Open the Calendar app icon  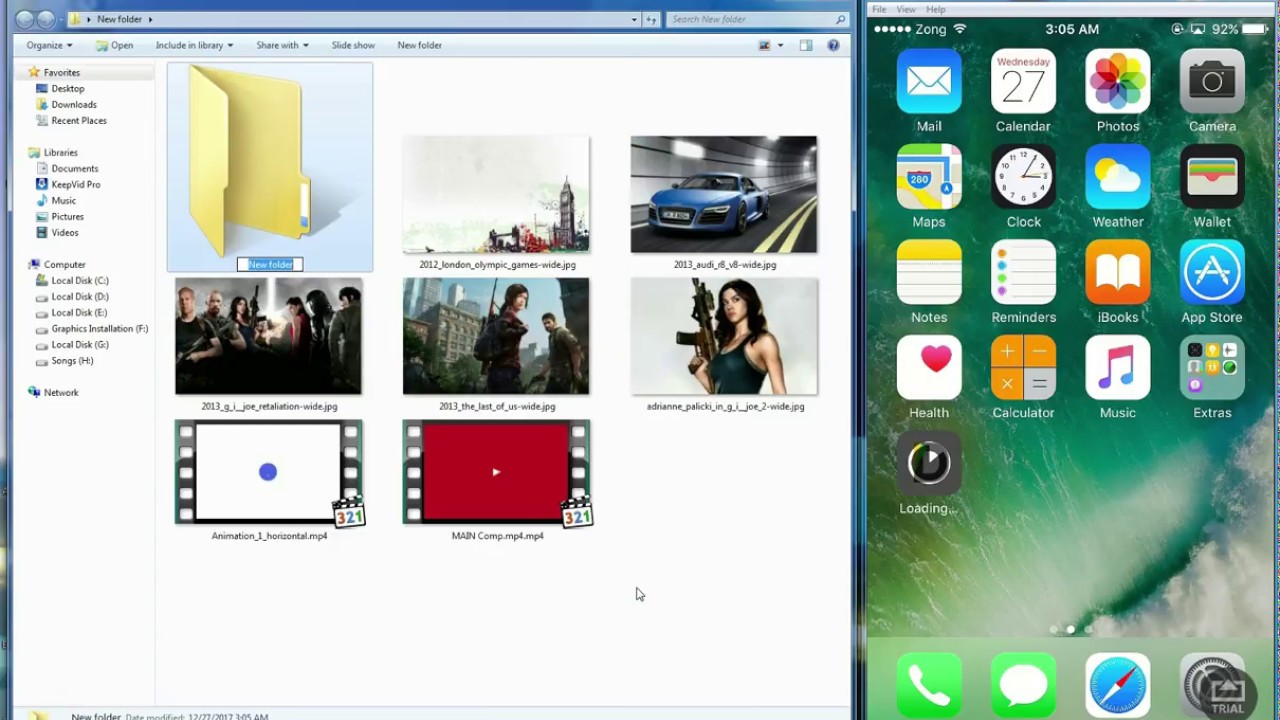coord(1023,81)
